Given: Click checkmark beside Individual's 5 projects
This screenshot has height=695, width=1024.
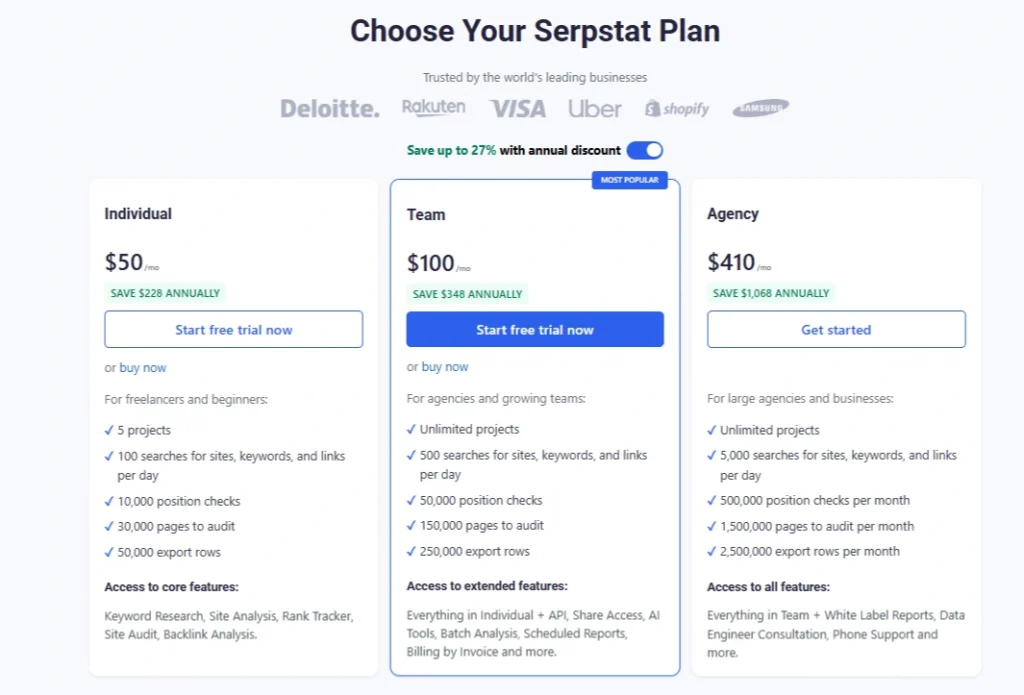Looking at the screenshot, I should 109,430.
